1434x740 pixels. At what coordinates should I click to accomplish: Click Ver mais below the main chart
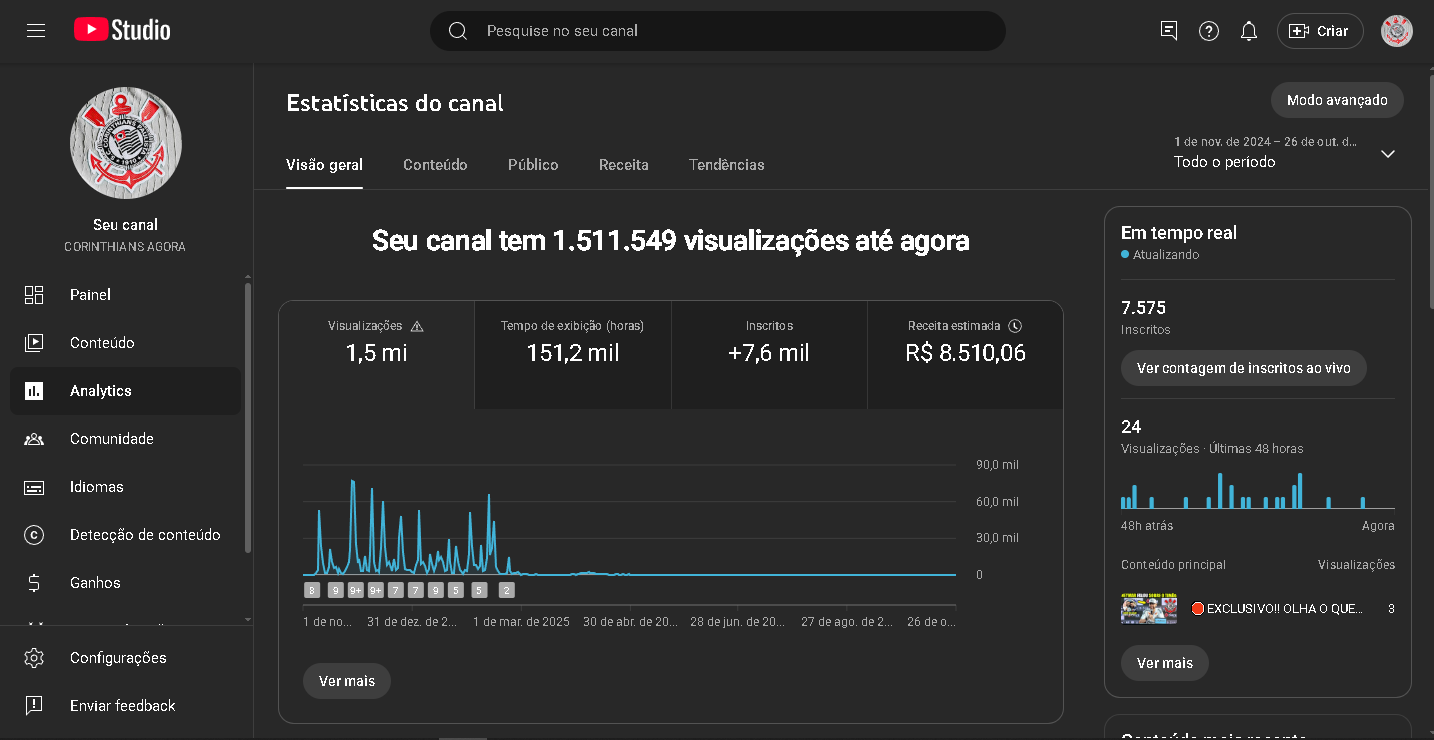coord(347,681)
